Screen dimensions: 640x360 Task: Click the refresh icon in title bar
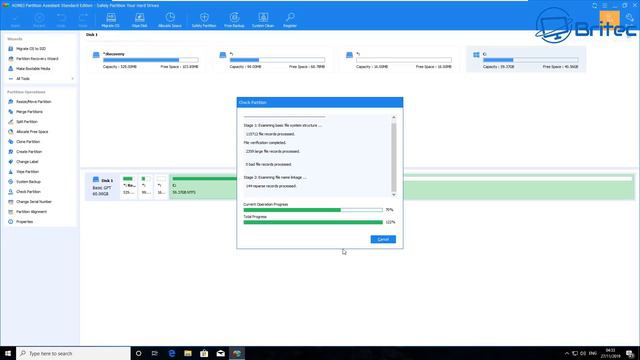(594, 5)
